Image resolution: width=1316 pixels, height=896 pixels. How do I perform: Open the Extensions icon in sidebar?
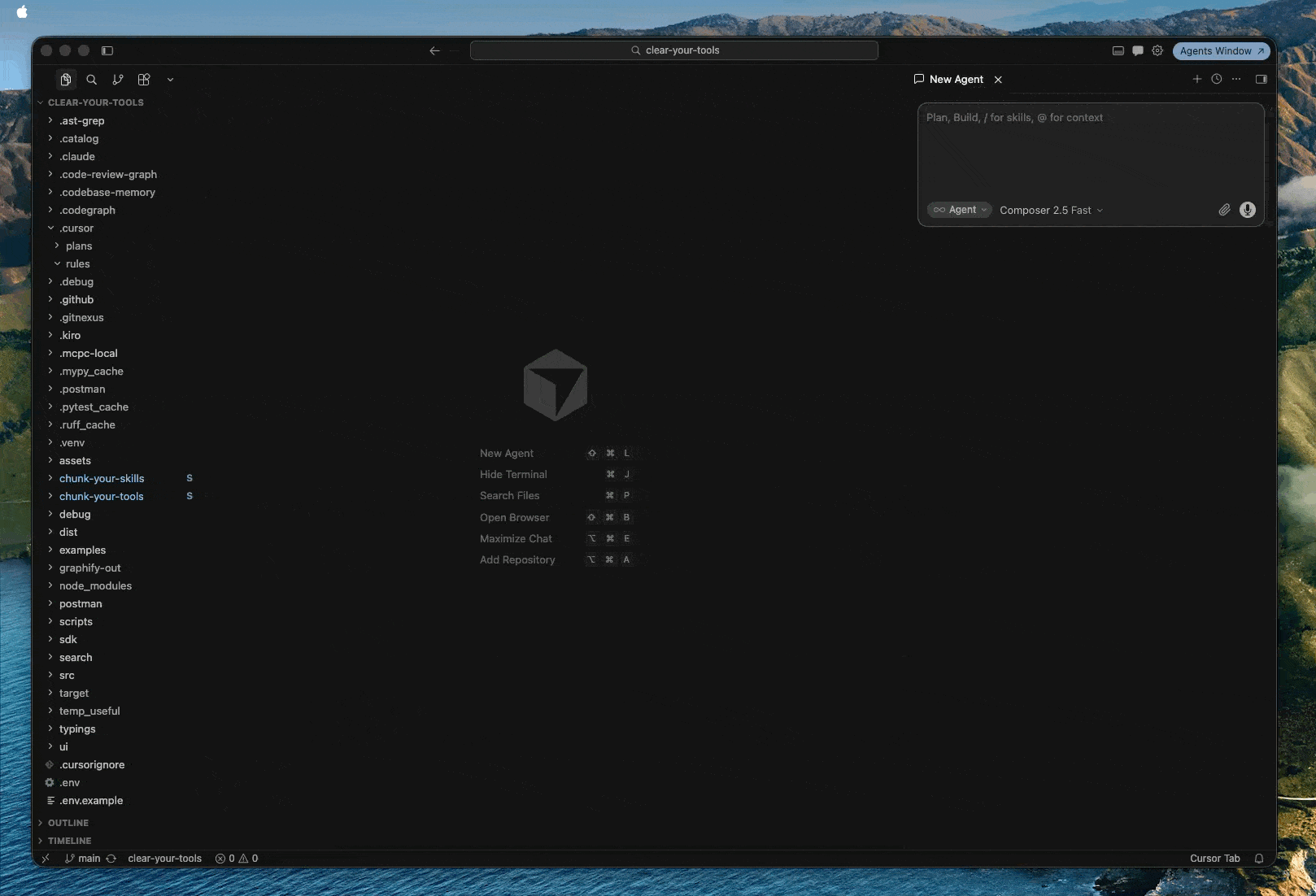pyautogui.click(x=144, y=80)
